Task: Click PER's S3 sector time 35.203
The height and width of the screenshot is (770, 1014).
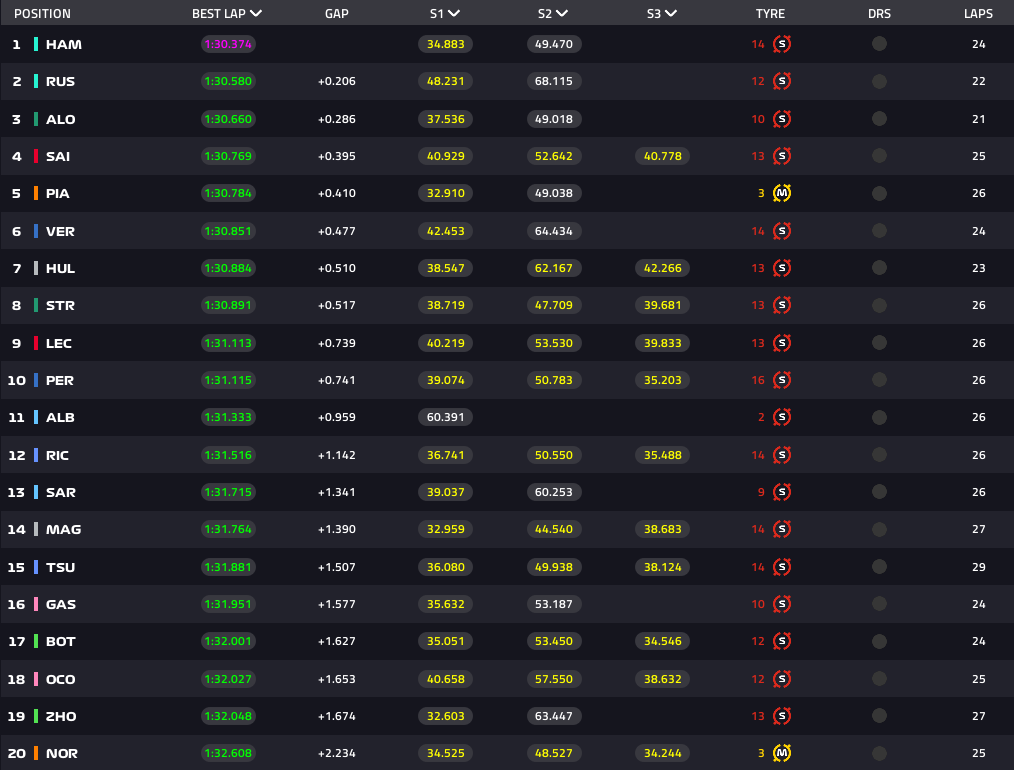Action: (x=662, y=380)
